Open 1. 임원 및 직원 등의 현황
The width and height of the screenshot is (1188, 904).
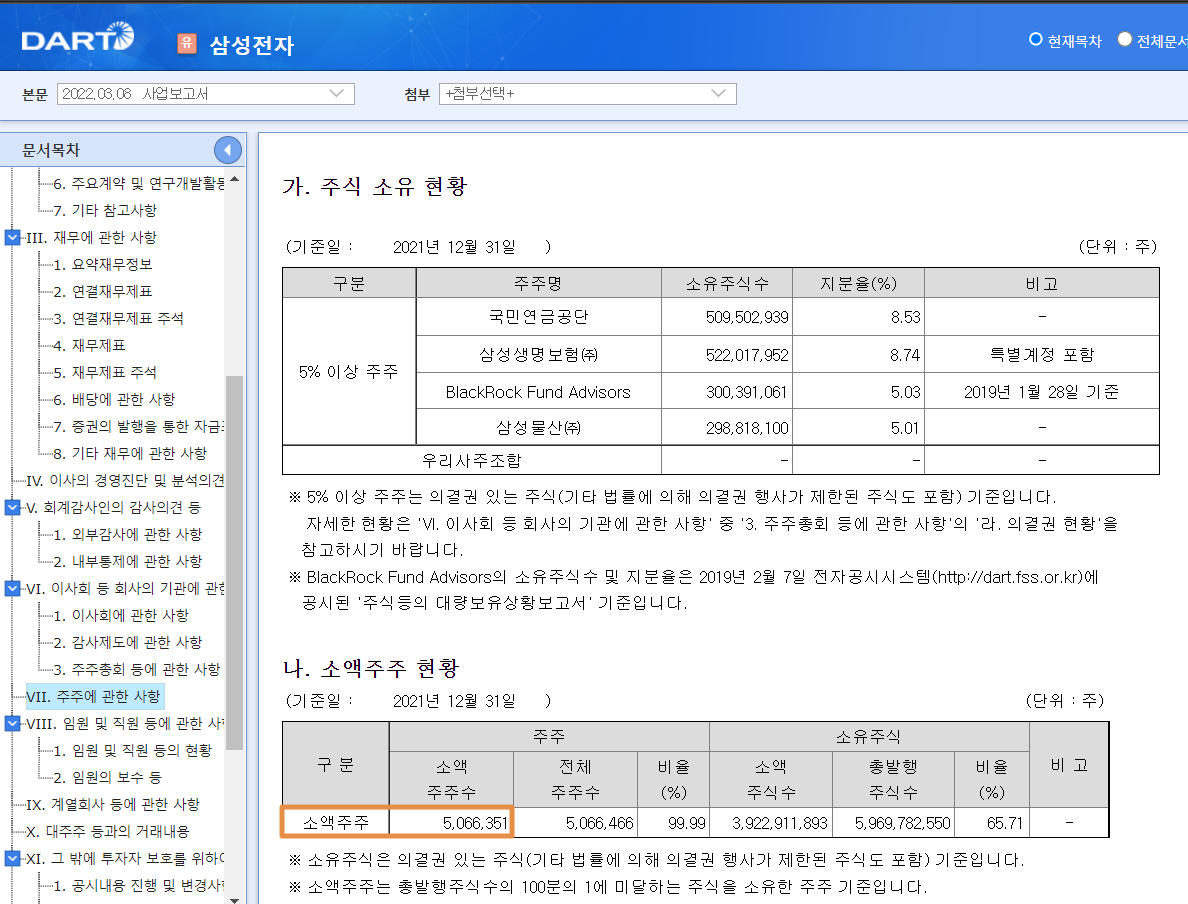coord(132,750)
